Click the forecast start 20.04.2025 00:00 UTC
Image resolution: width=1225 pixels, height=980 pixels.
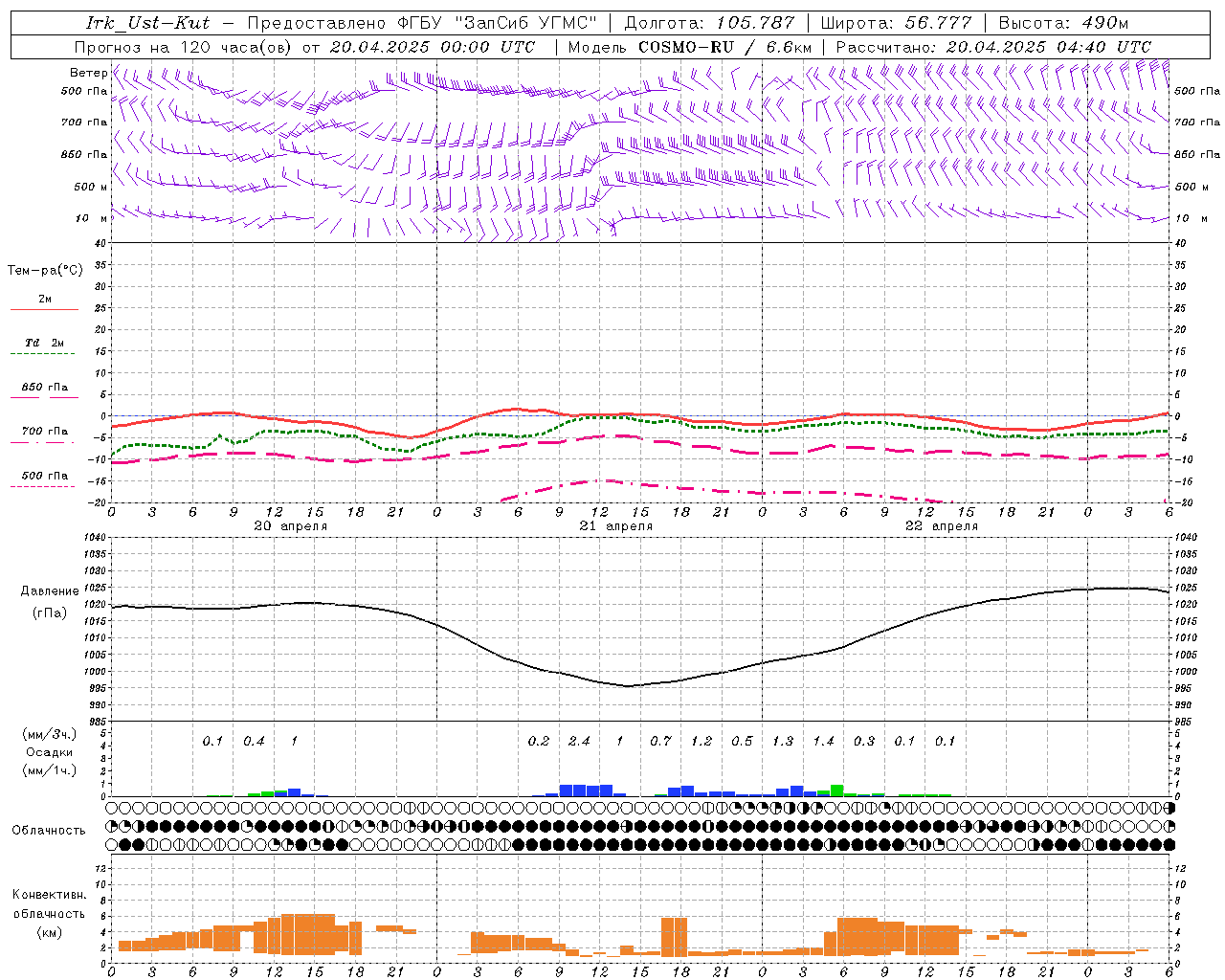coord(433,47)
